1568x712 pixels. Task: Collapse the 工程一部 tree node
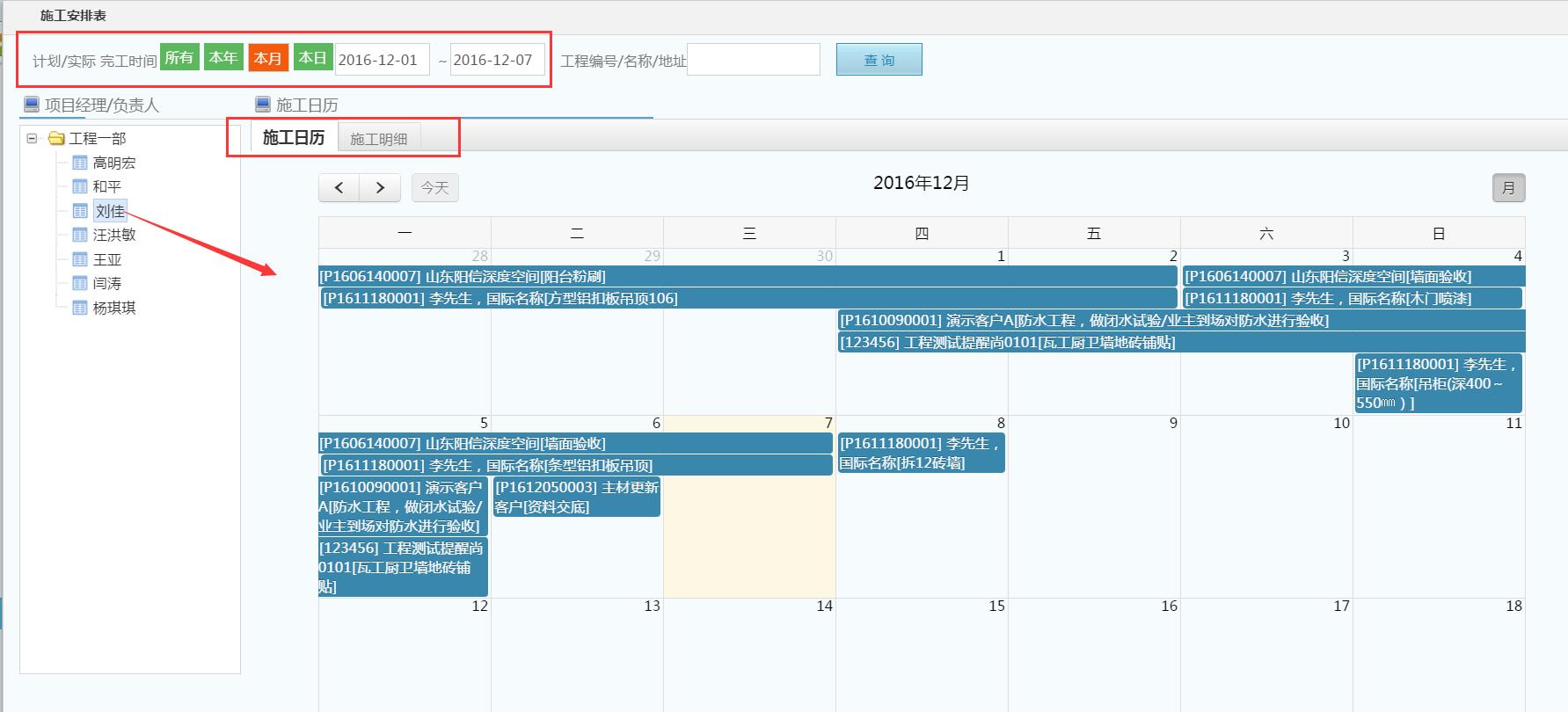tap(33, 138)
